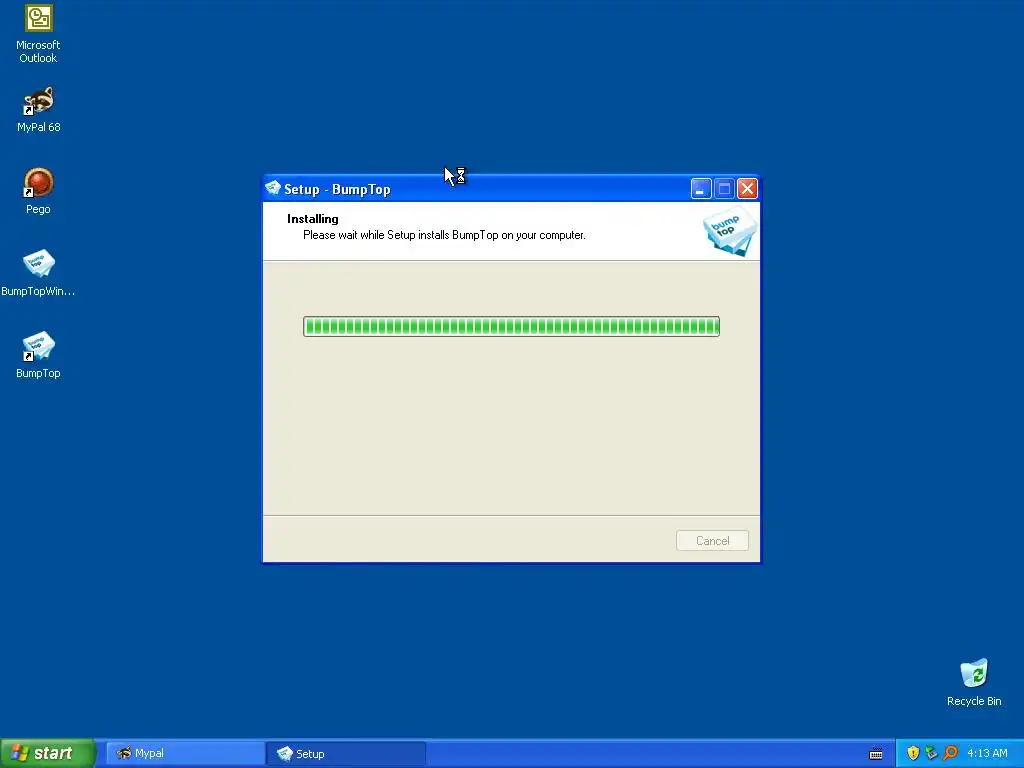
Task: Click the network connection tray icon
Action: (x=931, y=754)
